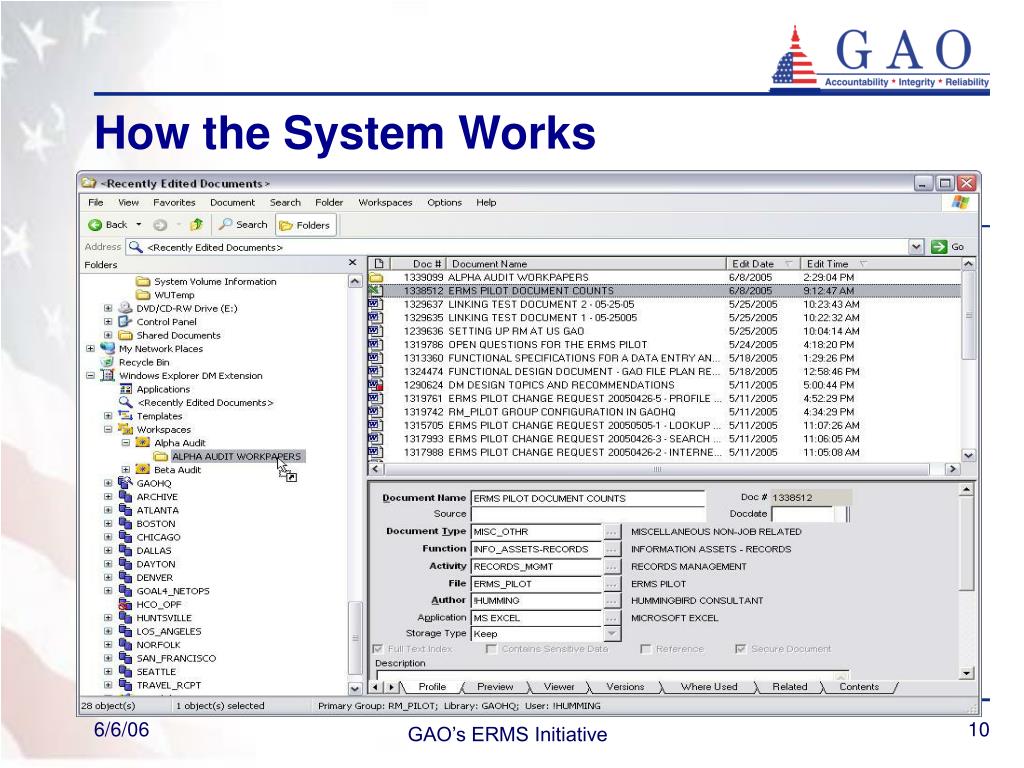Viewport: 1024px width, 768px height.
Task: Toggle the Contains Sensitive Data checkbox
Action: point(491,648)
